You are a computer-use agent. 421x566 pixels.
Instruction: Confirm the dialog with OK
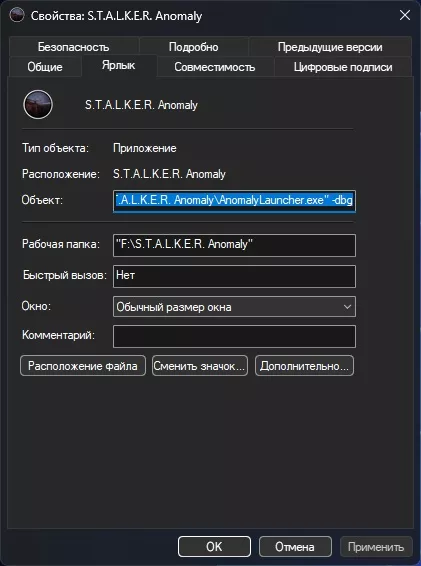coord(214,547)
